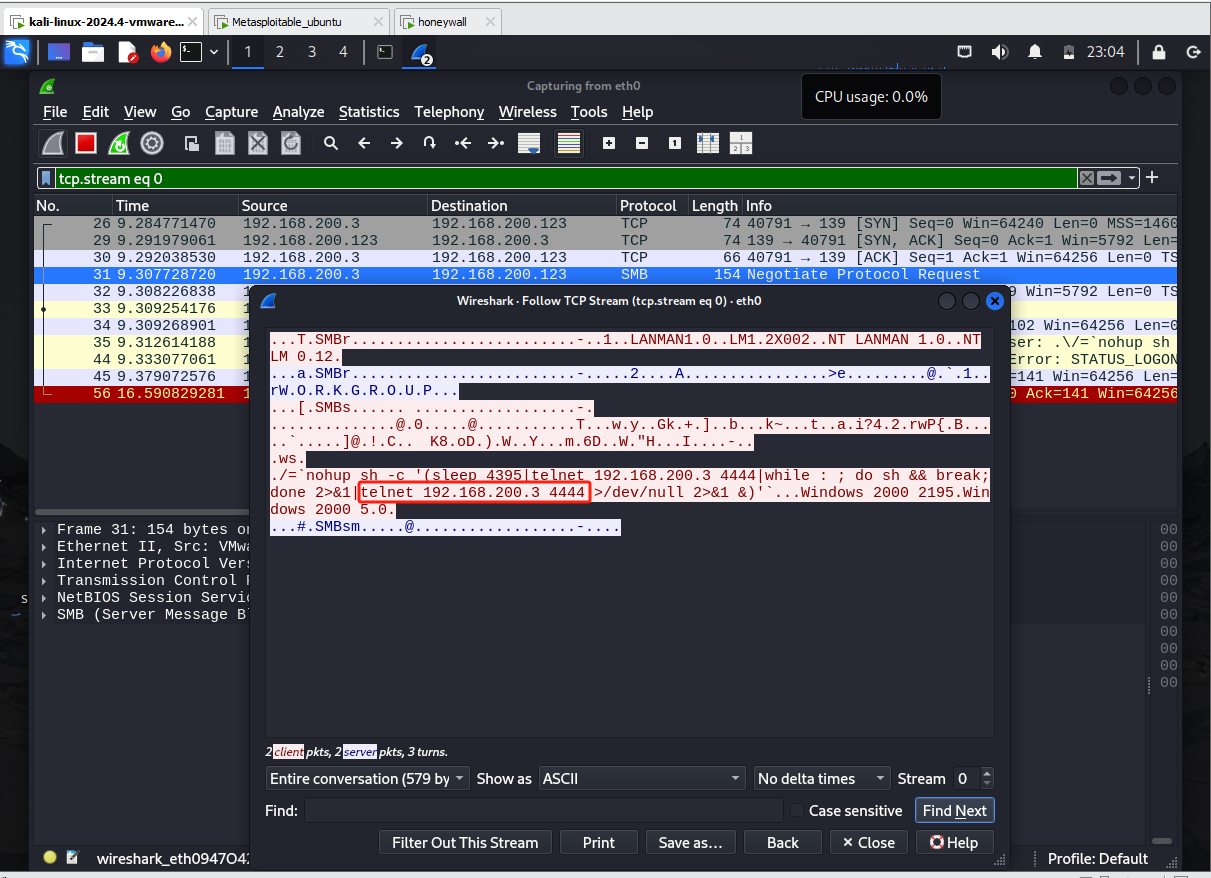
Task: Expand the Frame 31 tree row
Action: coord(44,530)
